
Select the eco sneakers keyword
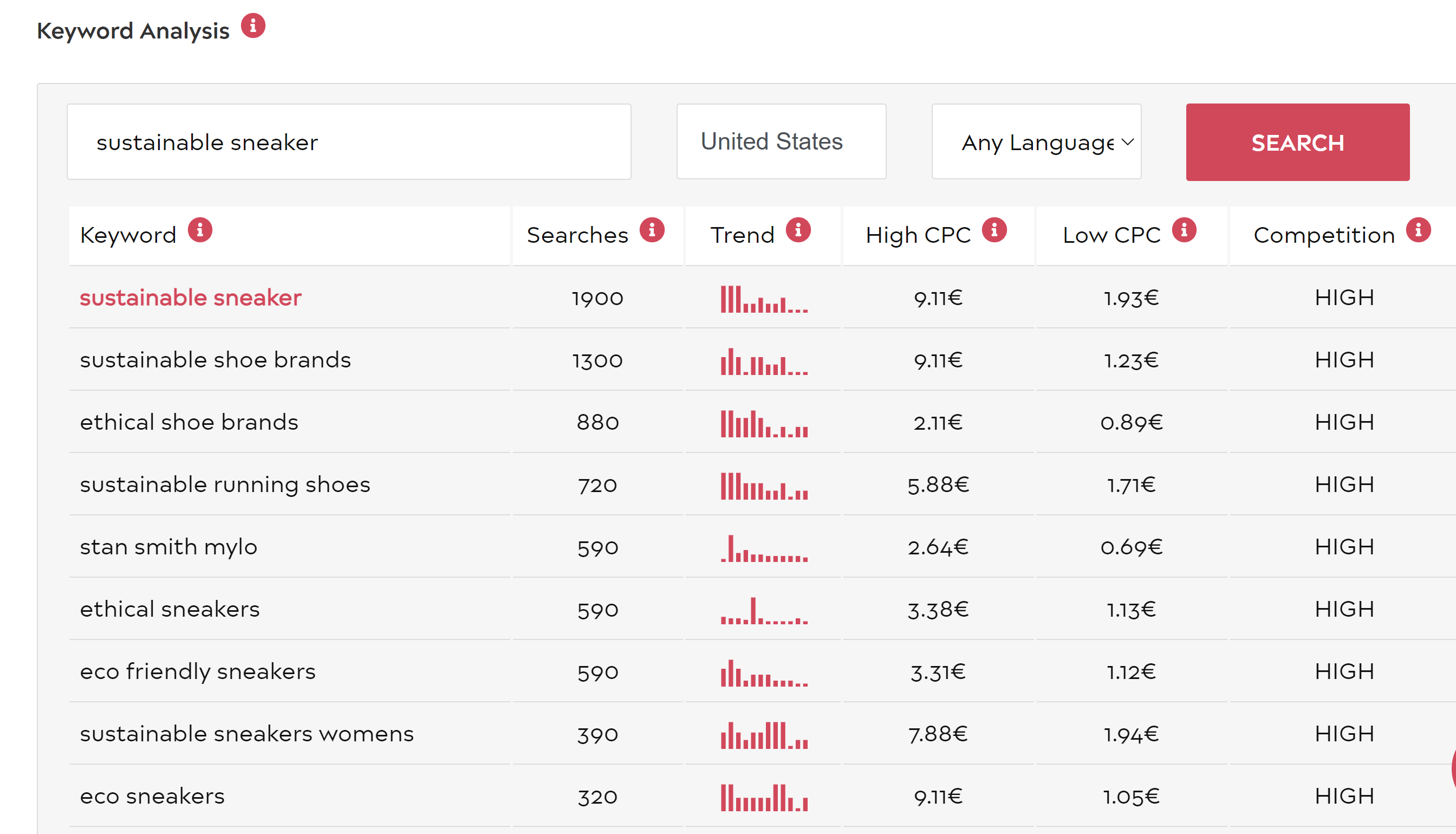click(x=152, y=797)
